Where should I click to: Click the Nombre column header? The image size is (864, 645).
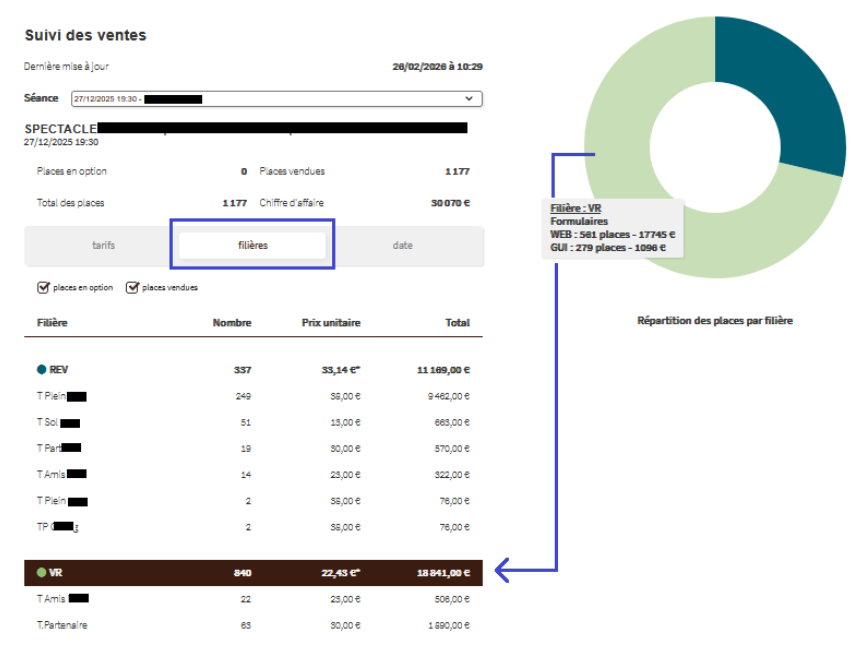click(x=232, y=323)
